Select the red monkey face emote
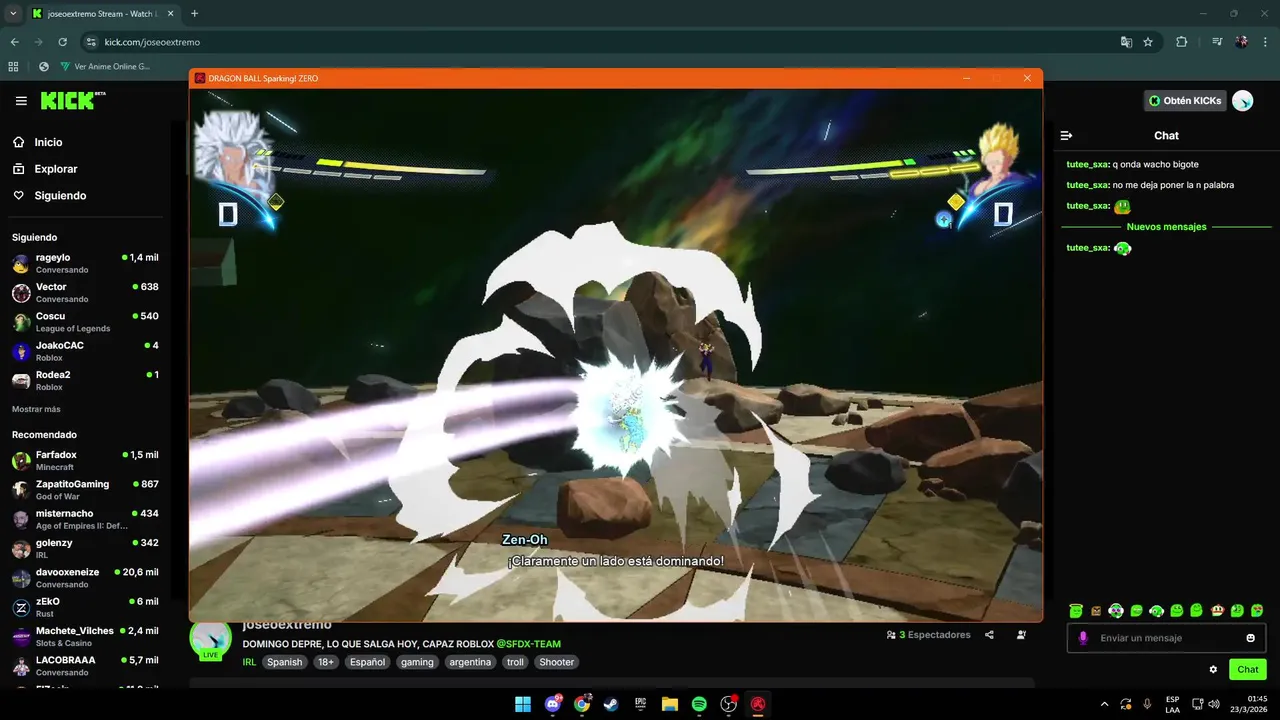Screen dimensions: 1280x720 coord(1217,610)
